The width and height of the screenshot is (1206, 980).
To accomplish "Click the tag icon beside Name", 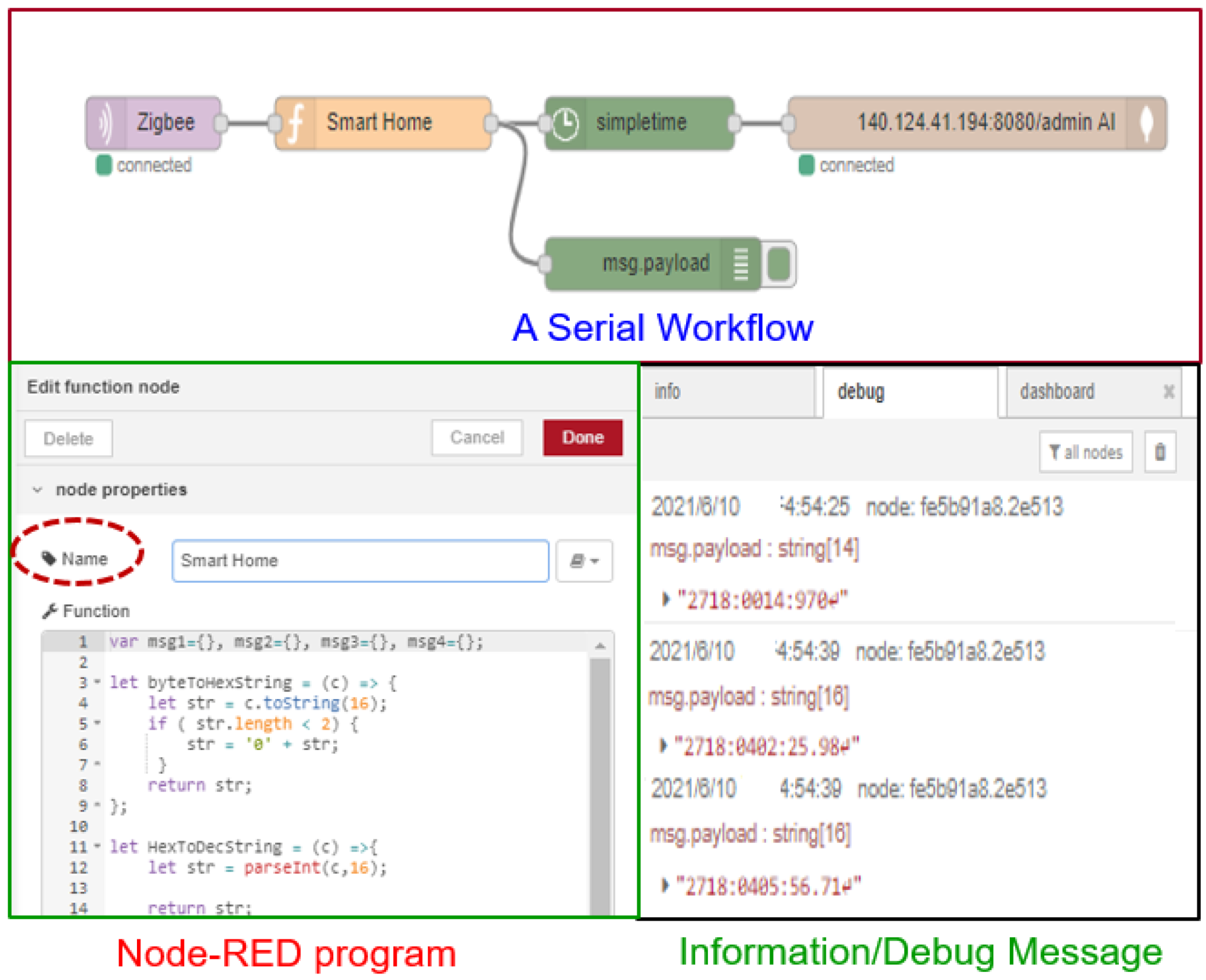I will (49, 558).
